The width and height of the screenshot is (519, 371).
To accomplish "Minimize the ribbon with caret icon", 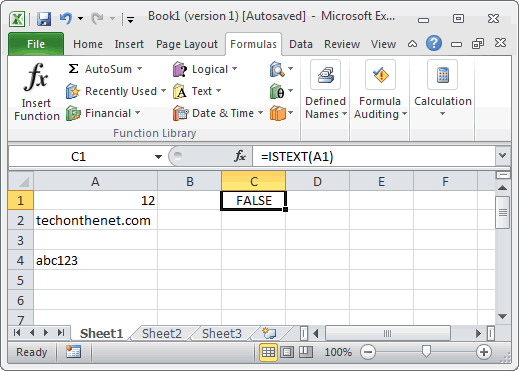I will point(412,44).
